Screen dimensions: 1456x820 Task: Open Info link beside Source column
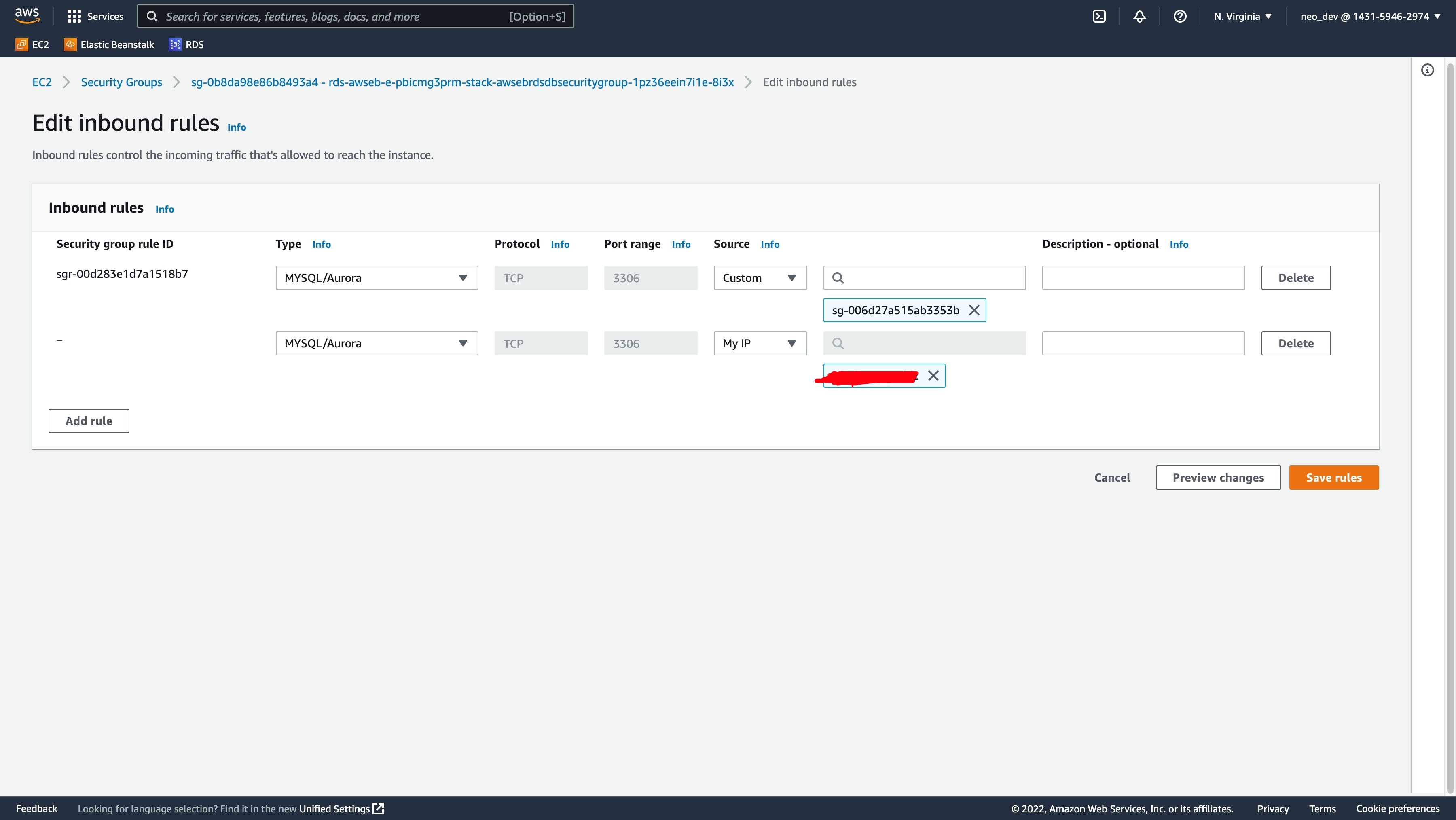click(770, 244)
